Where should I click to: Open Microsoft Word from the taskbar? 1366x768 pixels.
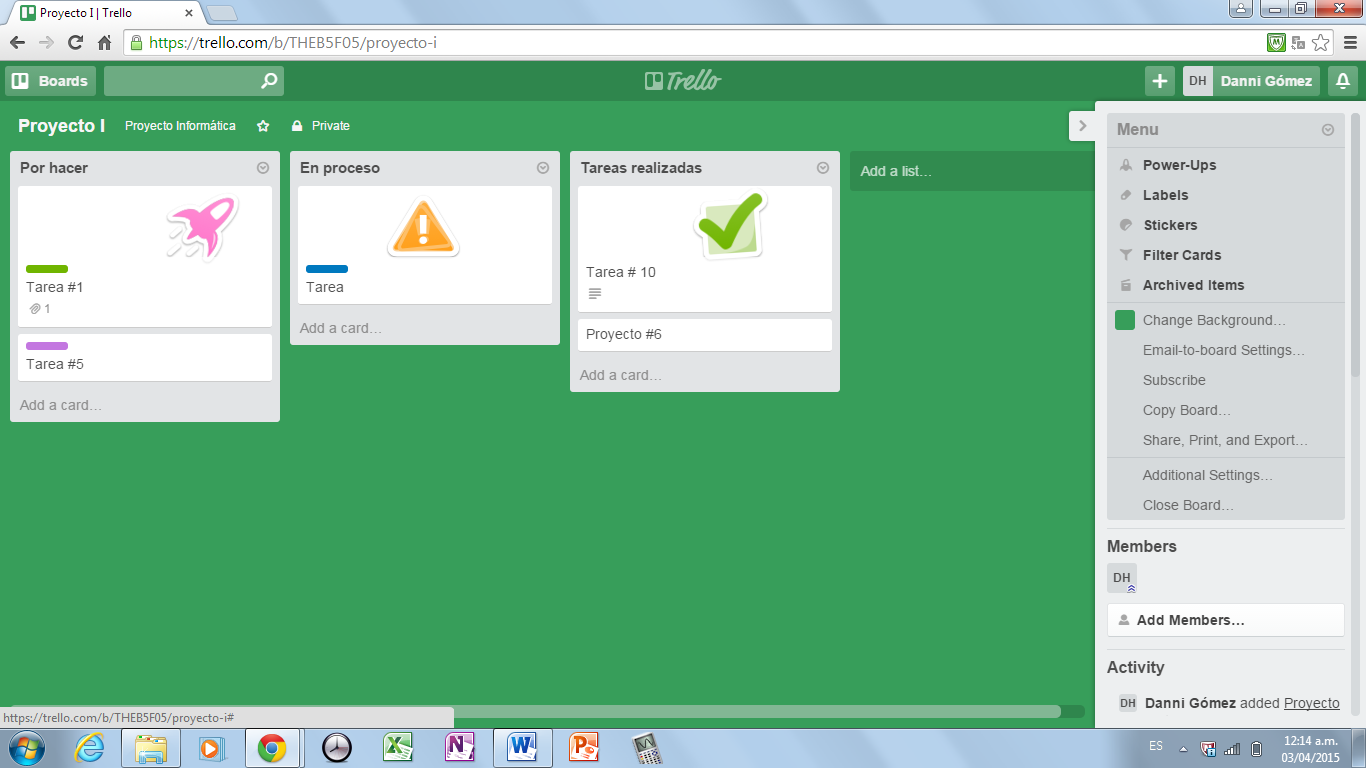[x=522, y=747]
